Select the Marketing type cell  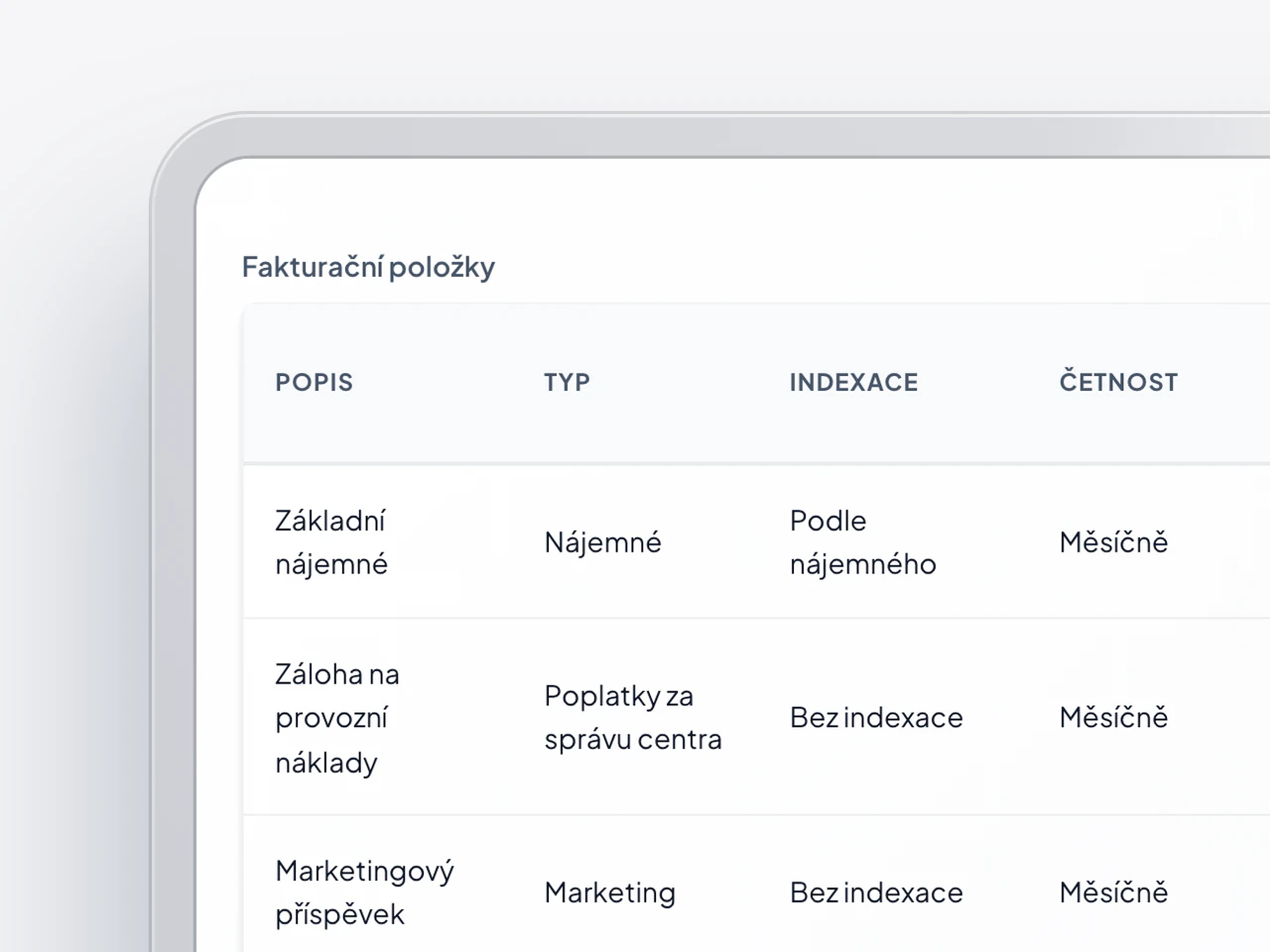click(609, 892)
